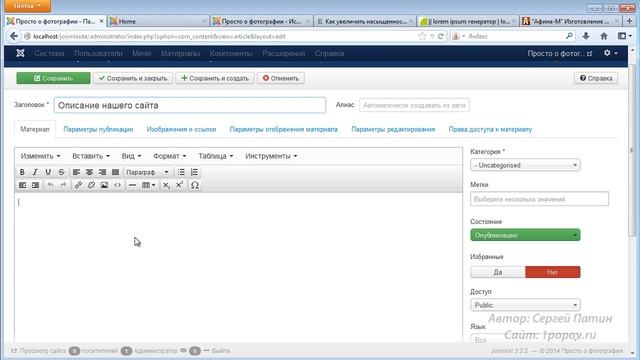Insert a bulleted list
640x360 pixels.
tap(181, 172)
